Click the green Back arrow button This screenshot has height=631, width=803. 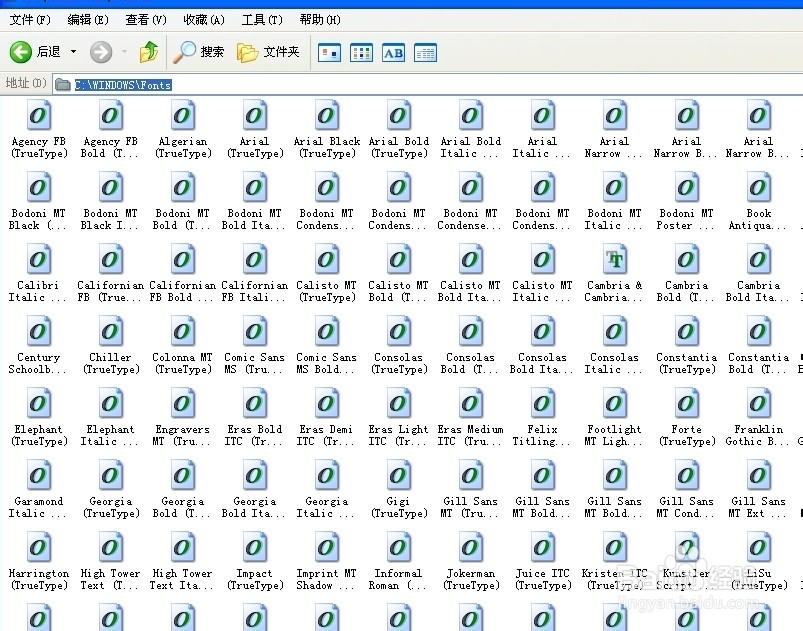tap(21, 52)
